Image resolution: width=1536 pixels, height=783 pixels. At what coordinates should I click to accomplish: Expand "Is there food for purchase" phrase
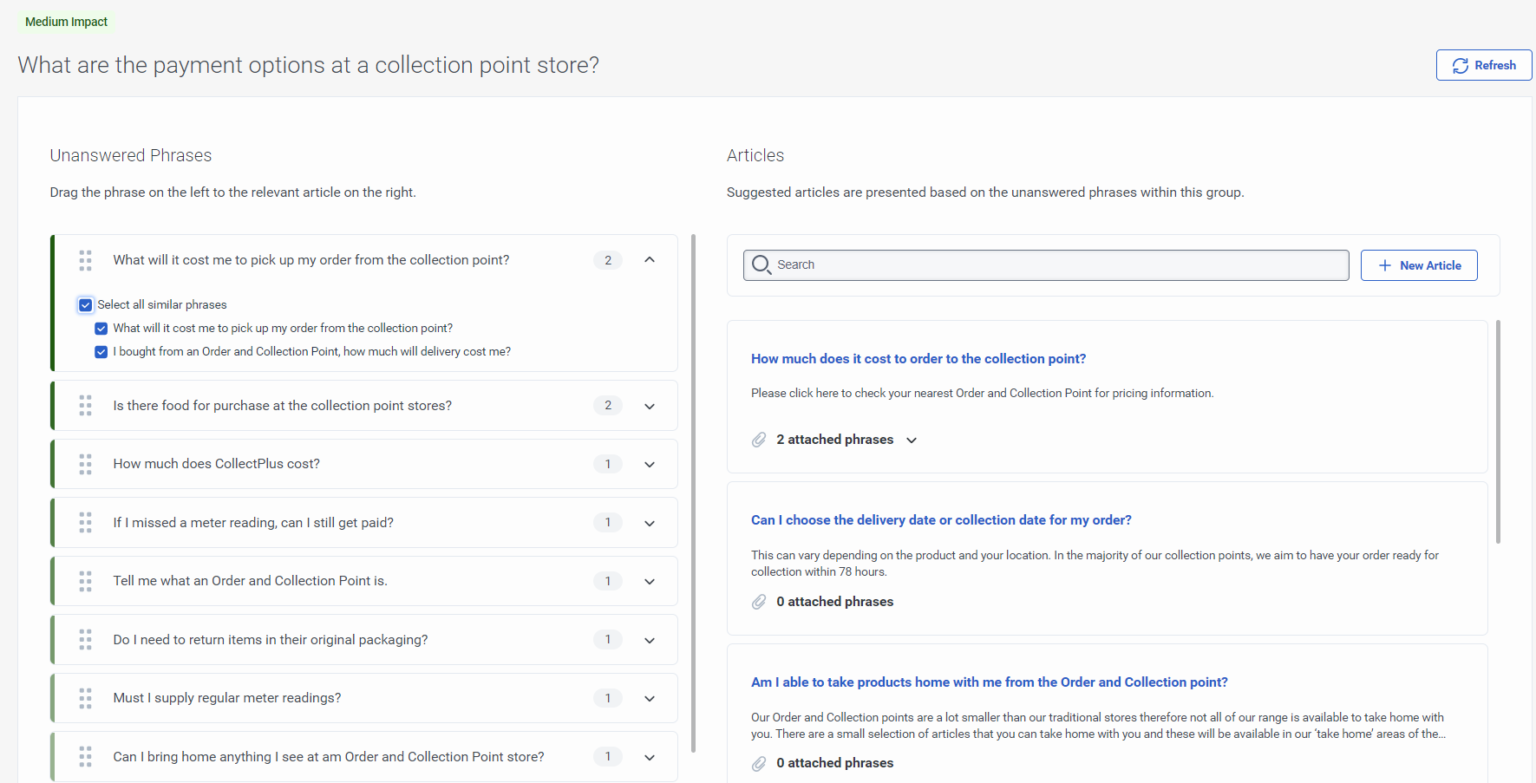point(649,405)
